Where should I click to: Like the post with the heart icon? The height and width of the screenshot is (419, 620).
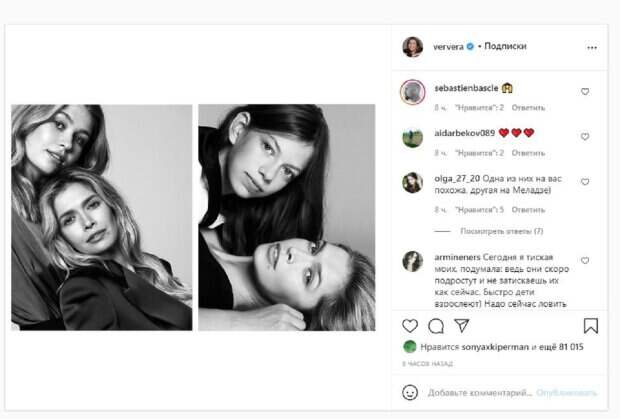411,326
